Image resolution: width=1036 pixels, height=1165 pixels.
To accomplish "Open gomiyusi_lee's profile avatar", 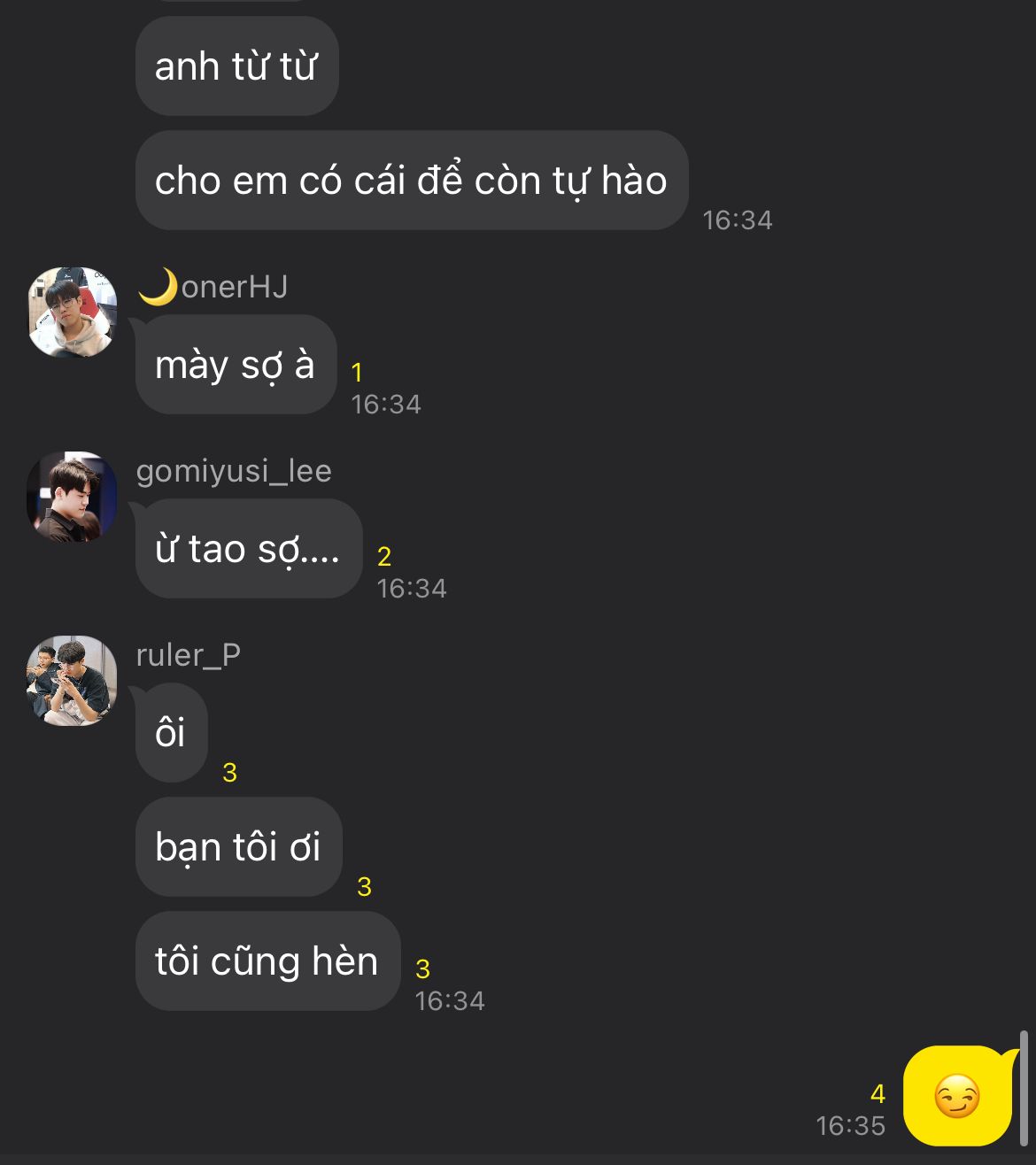I will [x=73, y=497].
